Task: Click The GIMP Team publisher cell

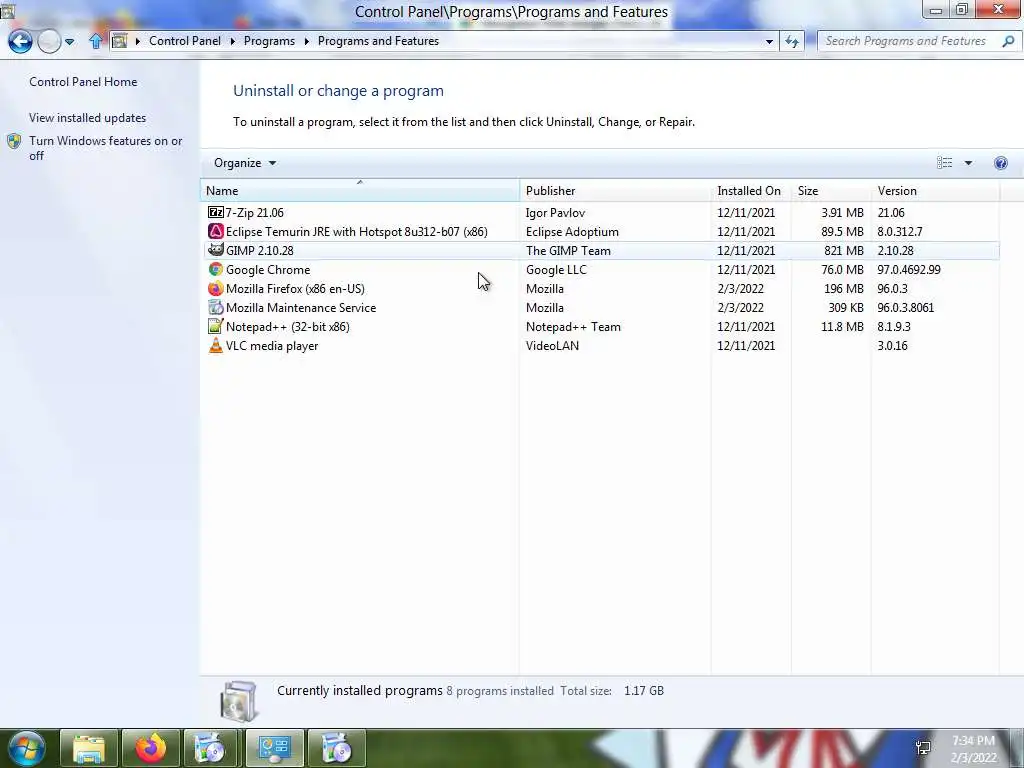Action: click(568, 250)
